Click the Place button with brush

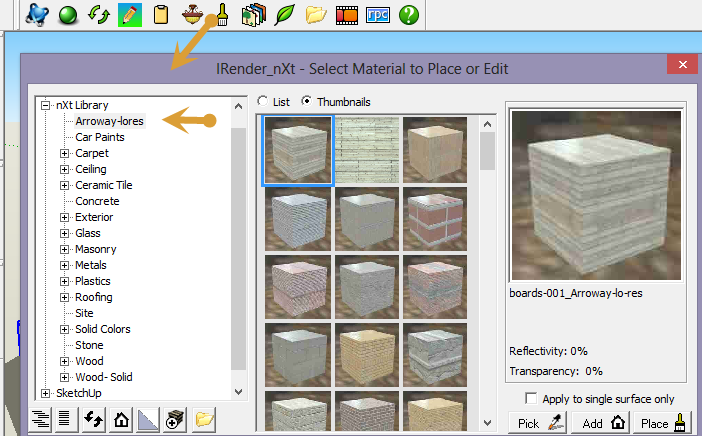click(663, 423)
